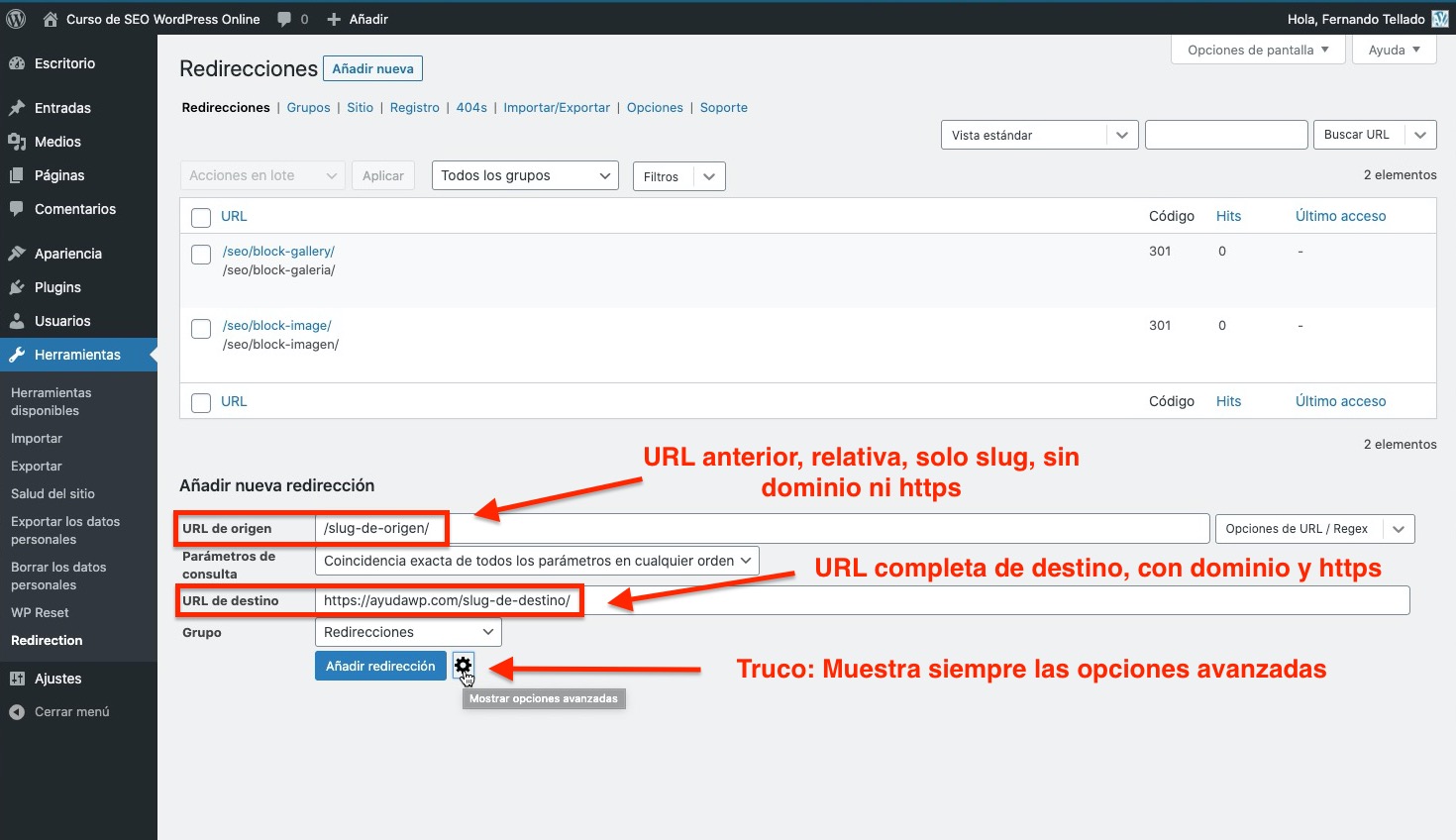The width and height of the screenshot is (1456, 840).
Task: Open Apariencia brush icon menu
Action: click(17, 254)
